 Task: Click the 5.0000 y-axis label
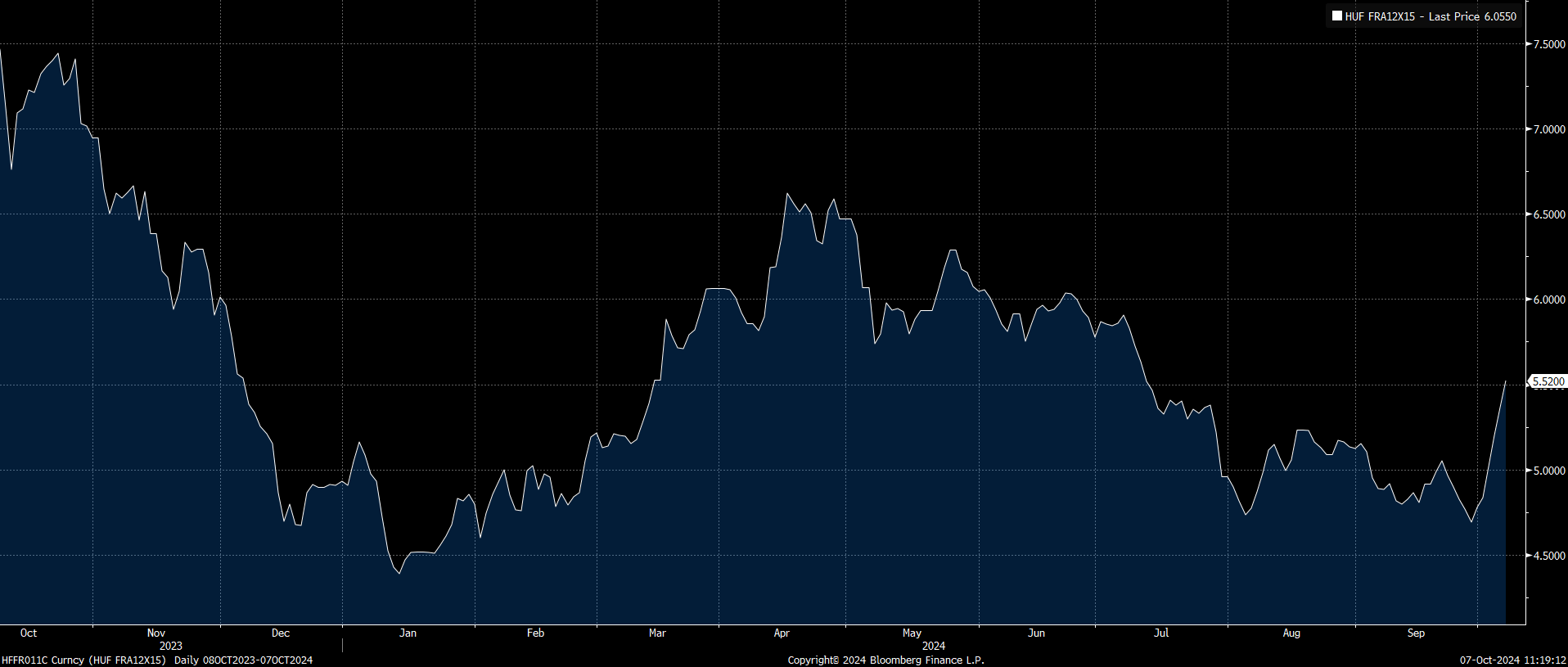point(1549,471)
